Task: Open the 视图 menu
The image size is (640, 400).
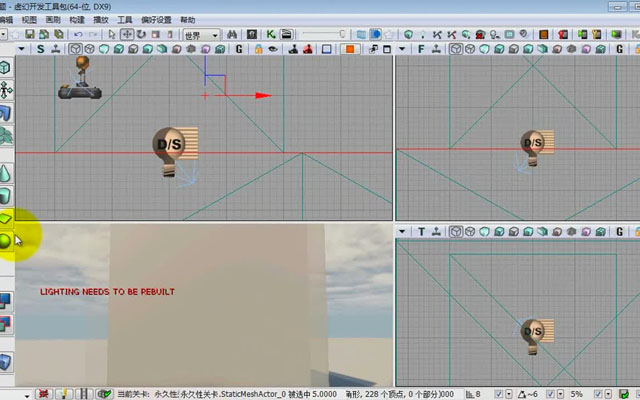Action: tap(29, 20)
